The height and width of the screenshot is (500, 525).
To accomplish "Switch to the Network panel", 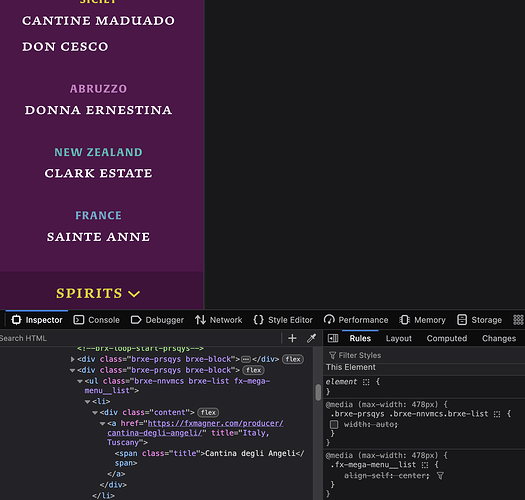I will (x=219, y=320).
